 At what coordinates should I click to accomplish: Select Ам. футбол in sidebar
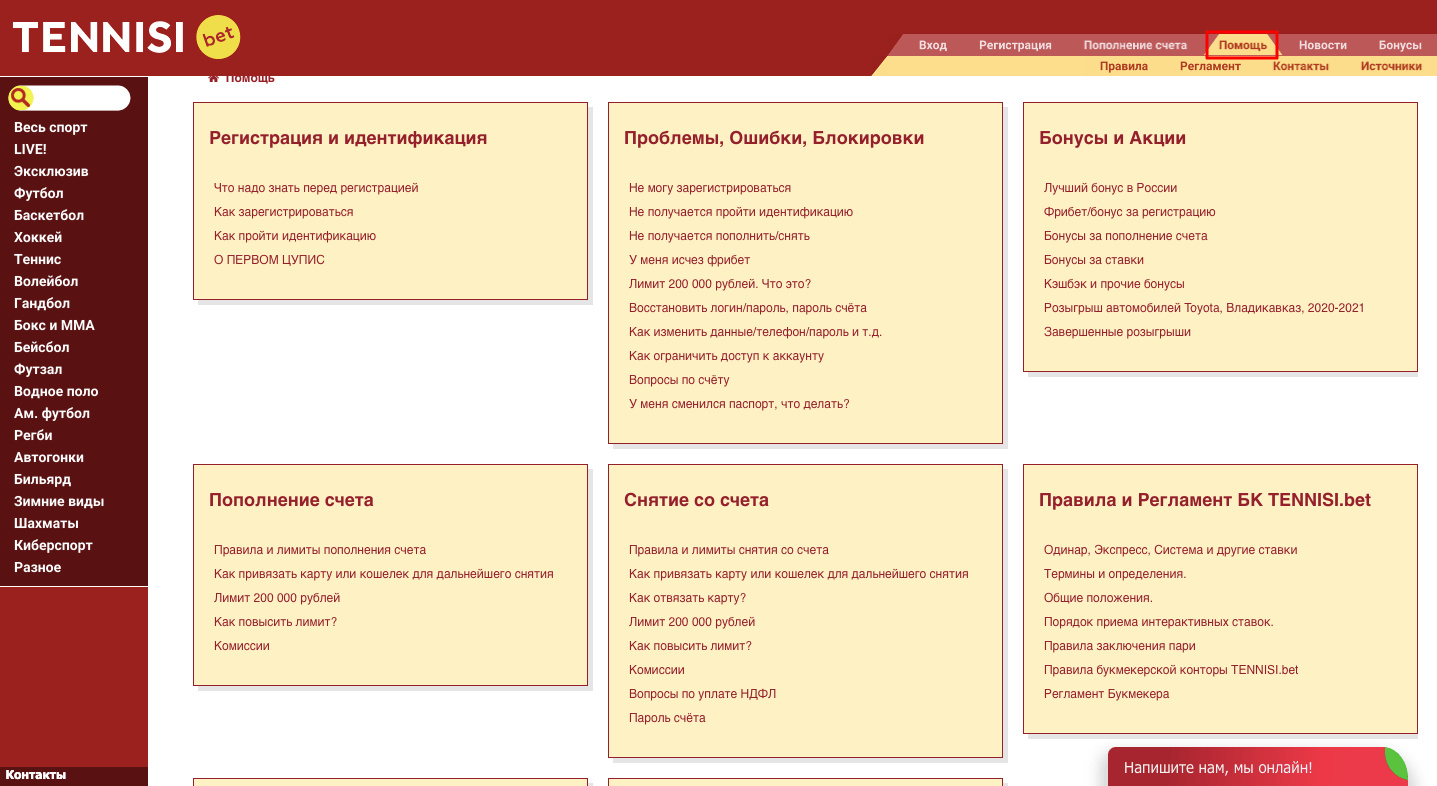point(52,413)
